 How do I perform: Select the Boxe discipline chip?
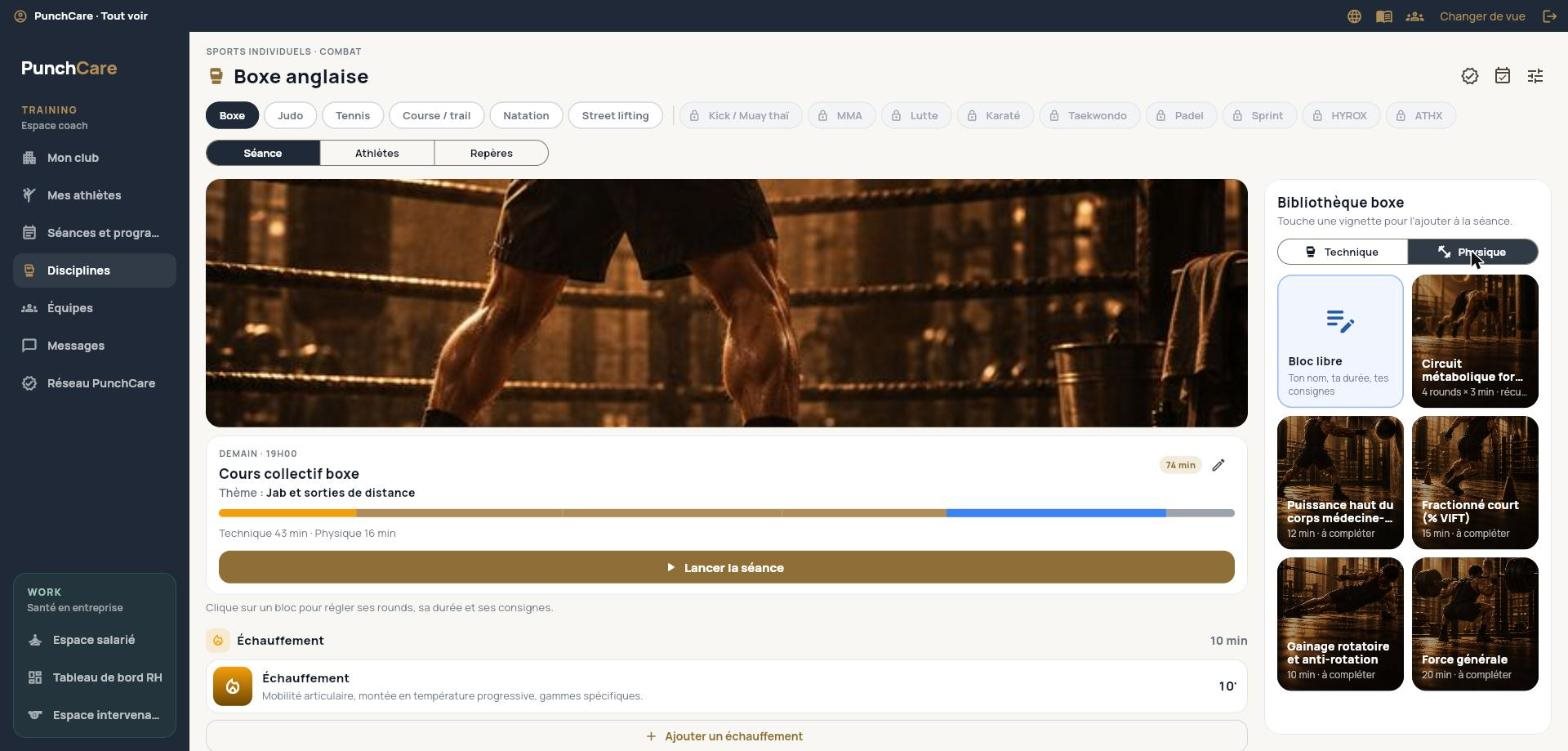(232, 116)
